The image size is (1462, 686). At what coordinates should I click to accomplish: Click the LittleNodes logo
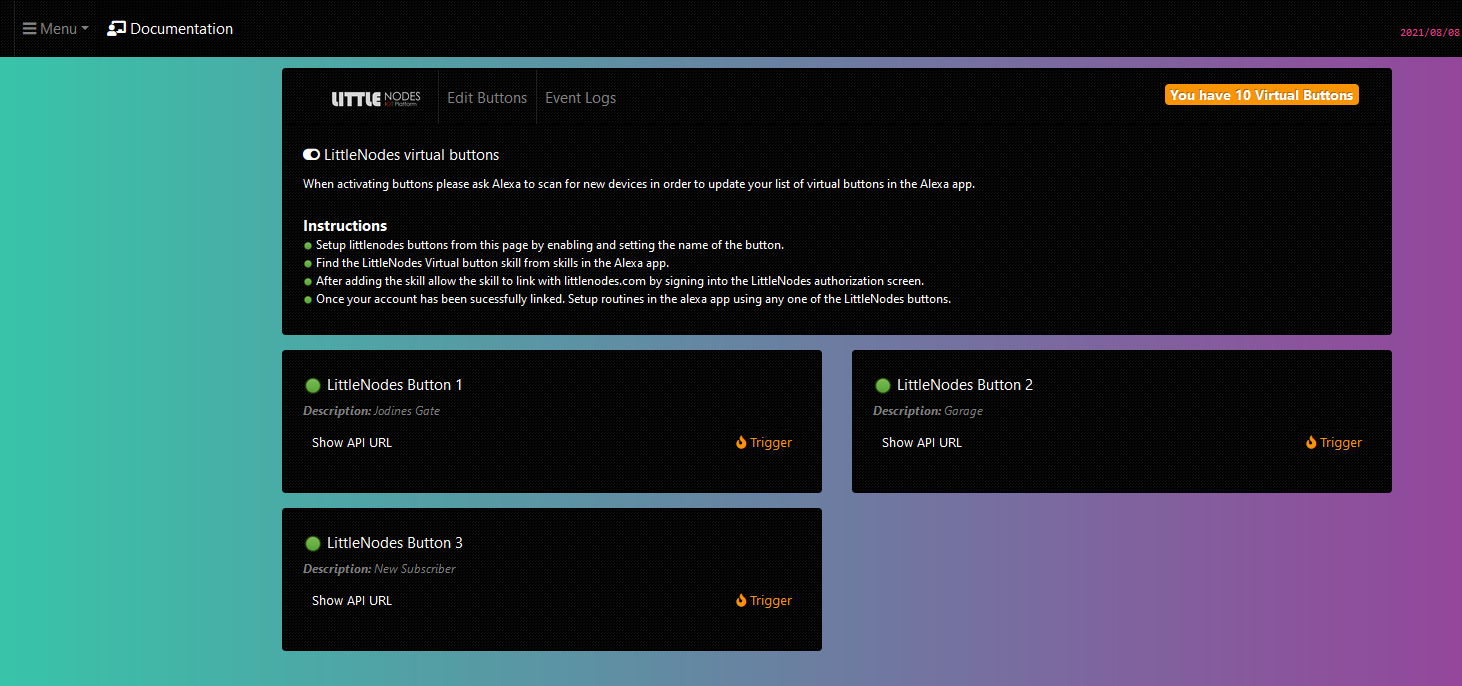(x=376, y=98)
